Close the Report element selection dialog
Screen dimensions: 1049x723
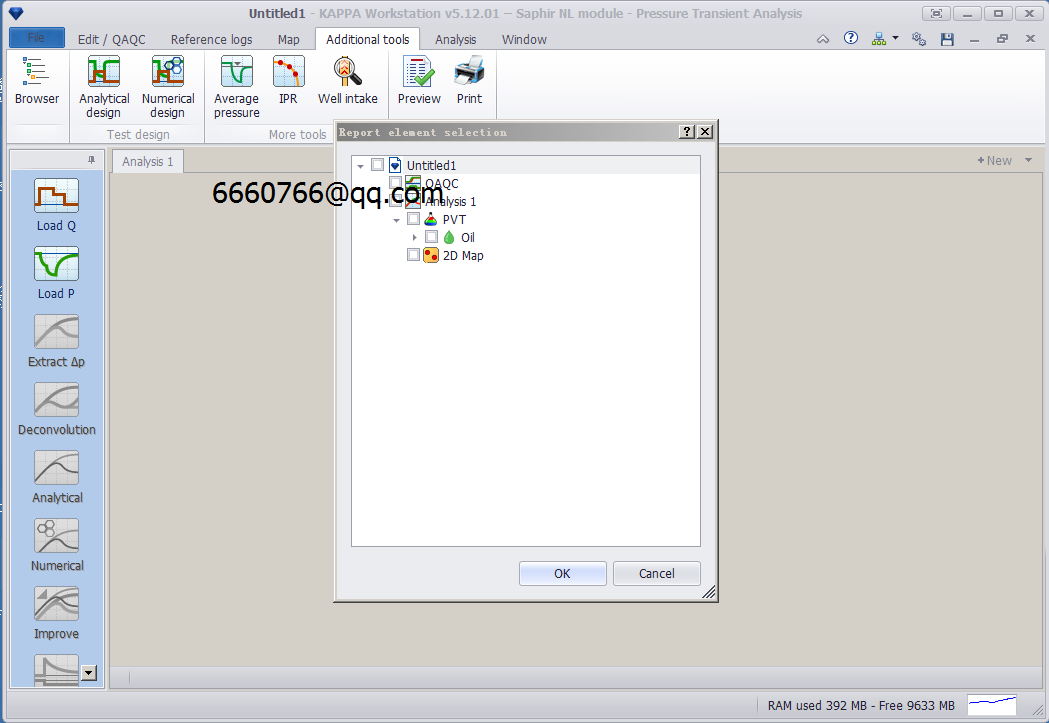(x=704, y=132)
